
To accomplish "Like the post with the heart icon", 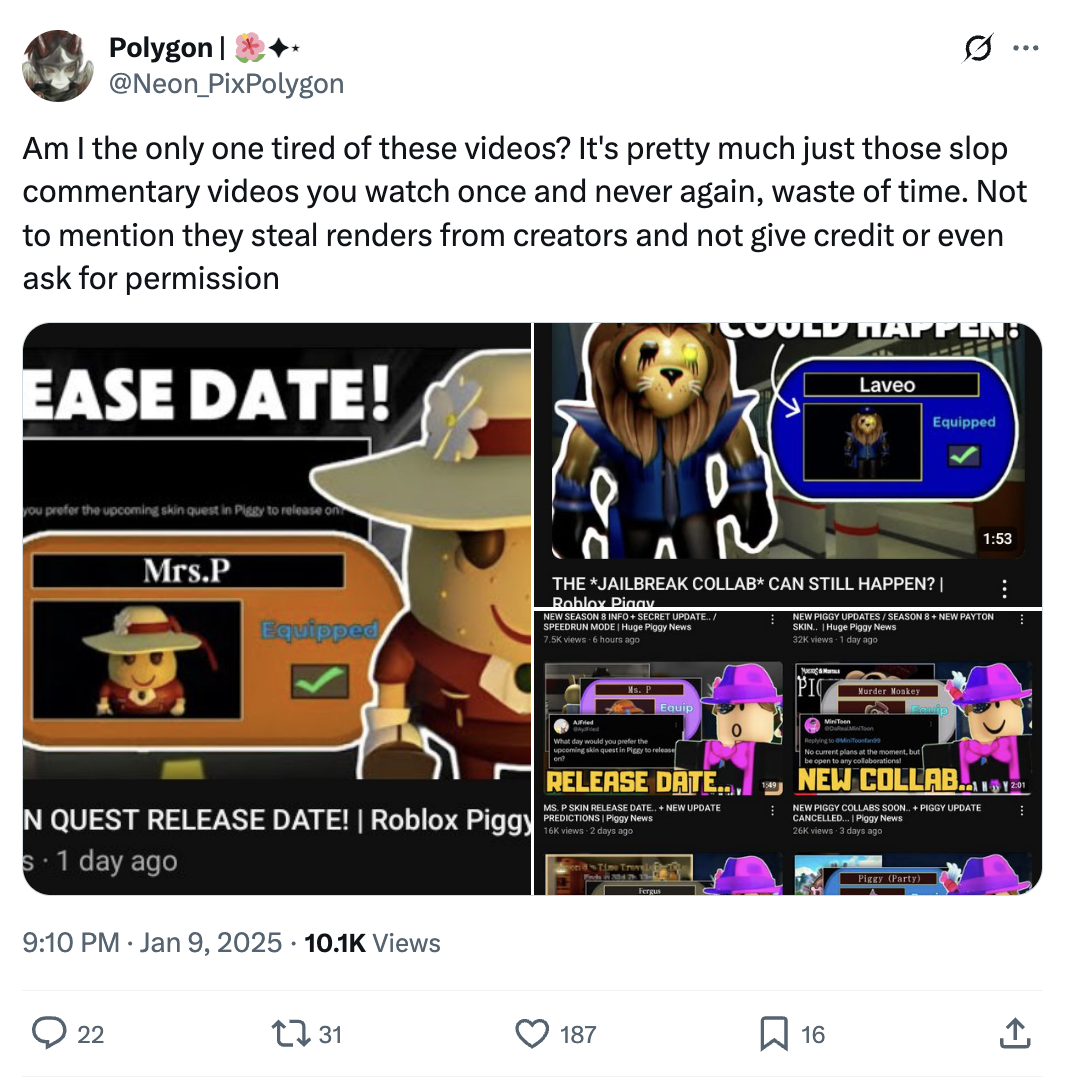I will pos(532,1034).
